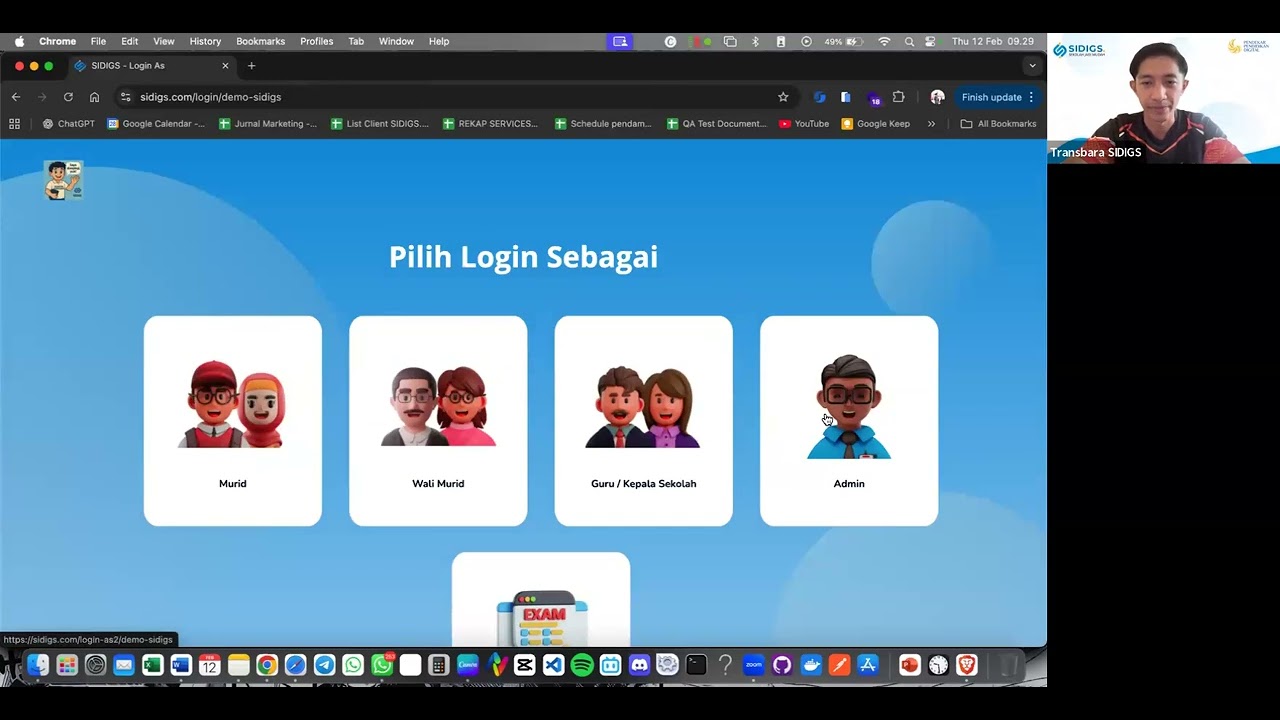Open Spotify from the dock
The height and width of the screenshot is (720, 1280).
click(582, 665)
